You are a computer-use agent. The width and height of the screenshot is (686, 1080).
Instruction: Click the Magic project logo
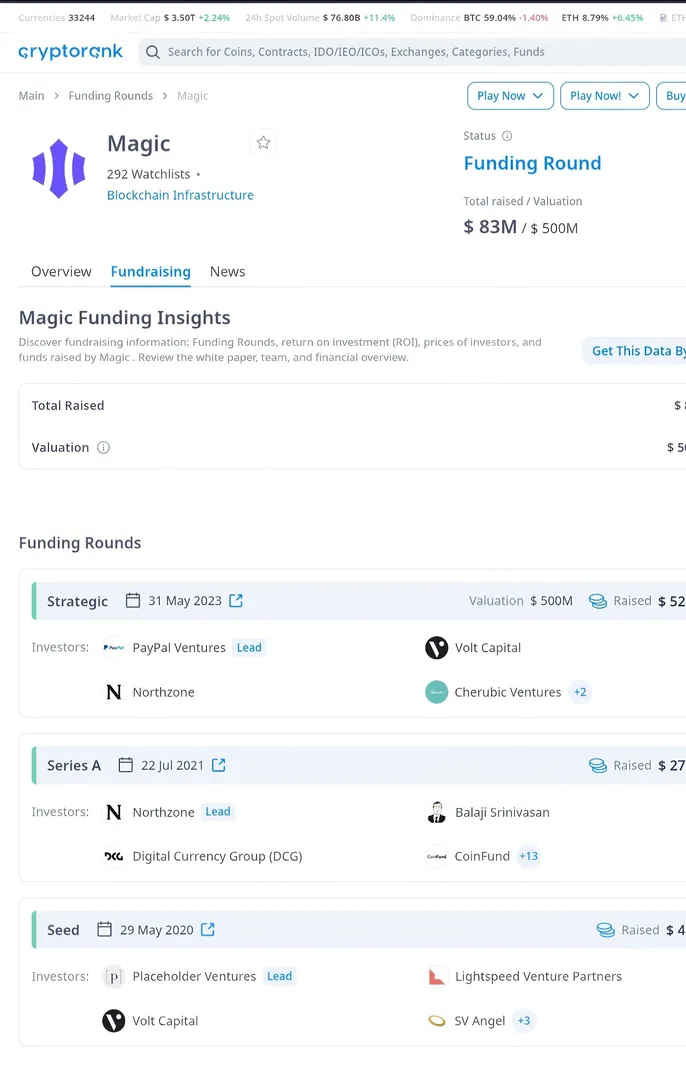[59, 168]
